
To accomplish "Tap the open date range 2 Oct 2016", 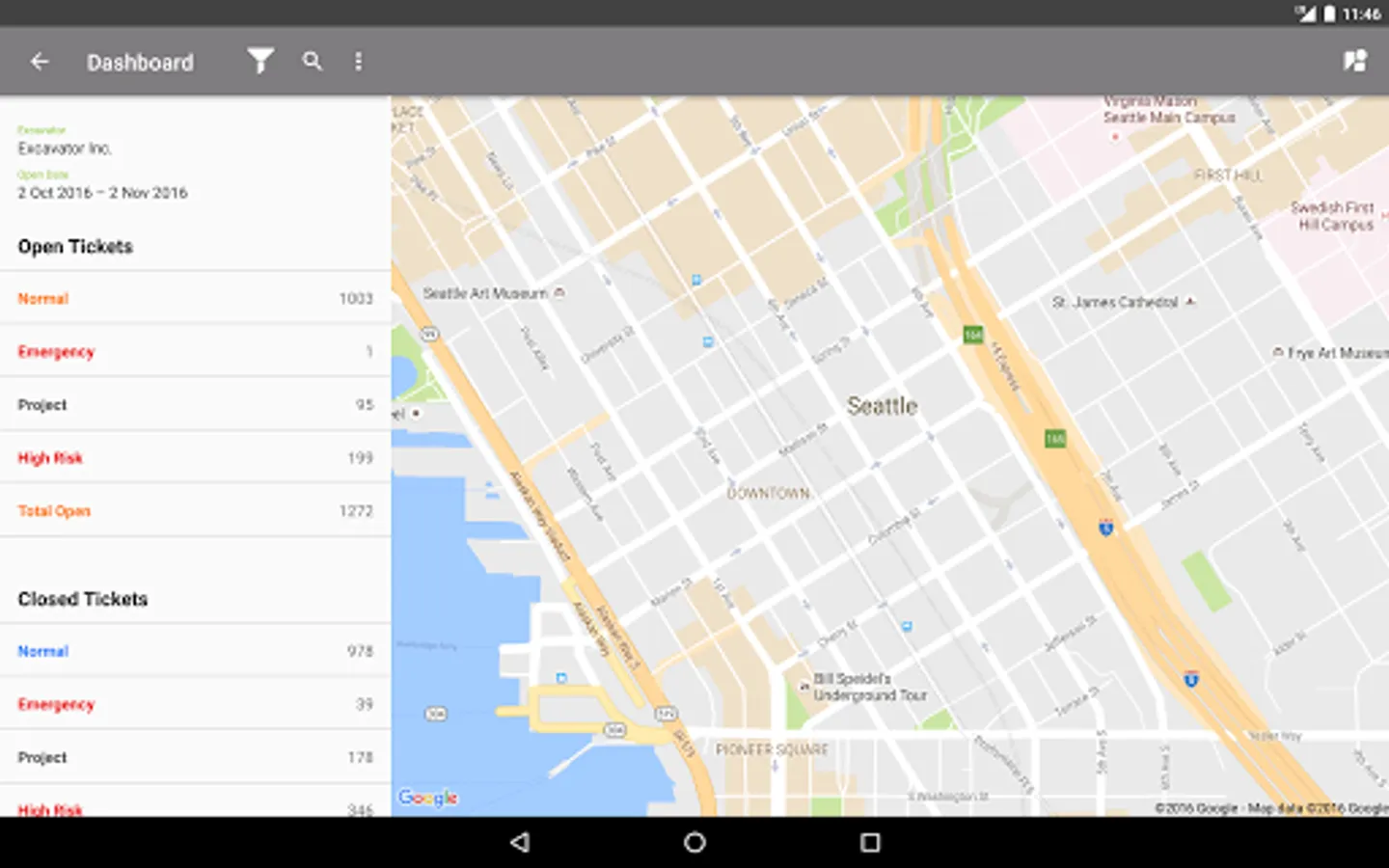I will click(x=102, y=193).
